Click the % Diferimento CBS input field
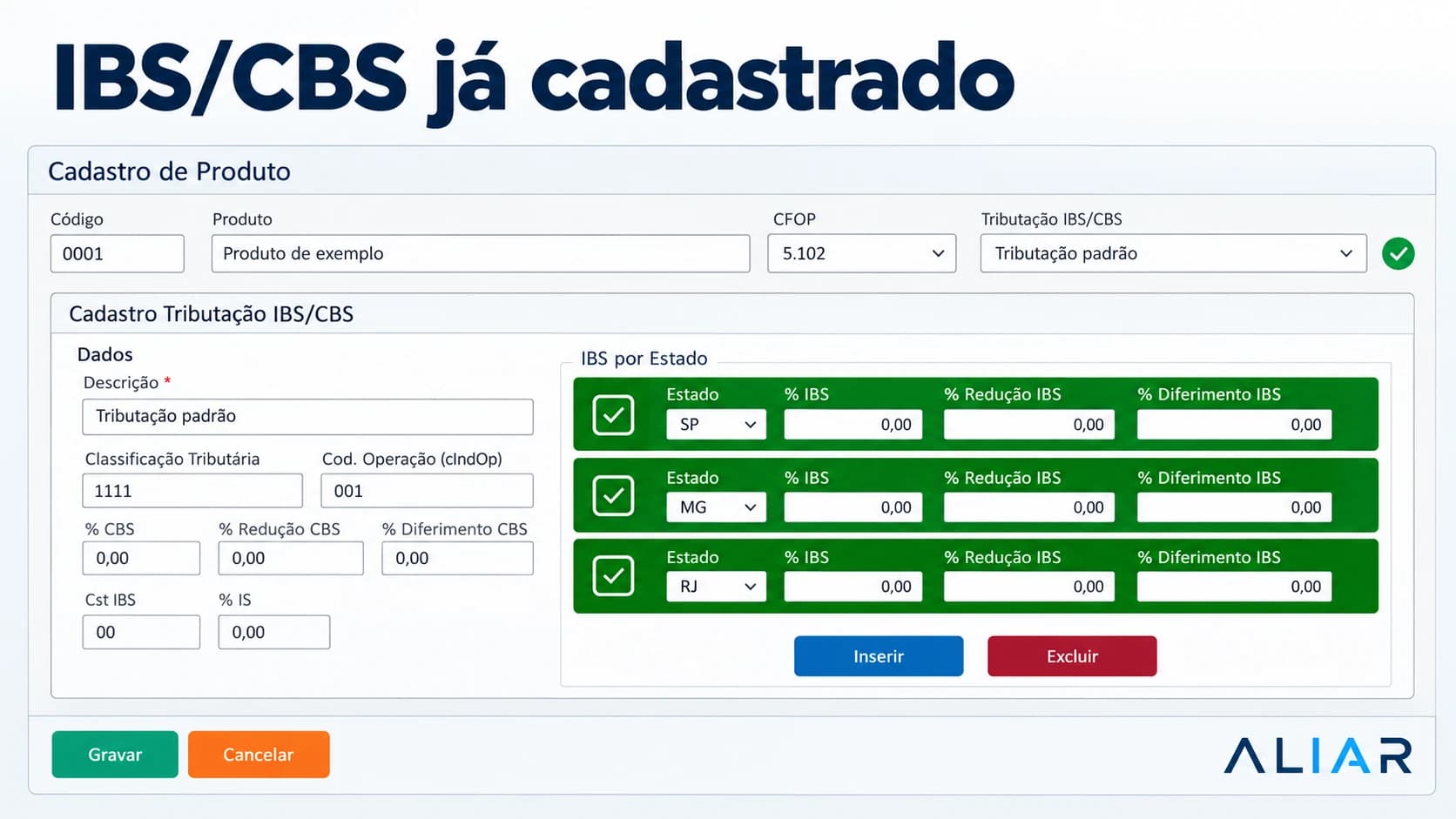Screen dimensions: 1456x819 point(457,558)
